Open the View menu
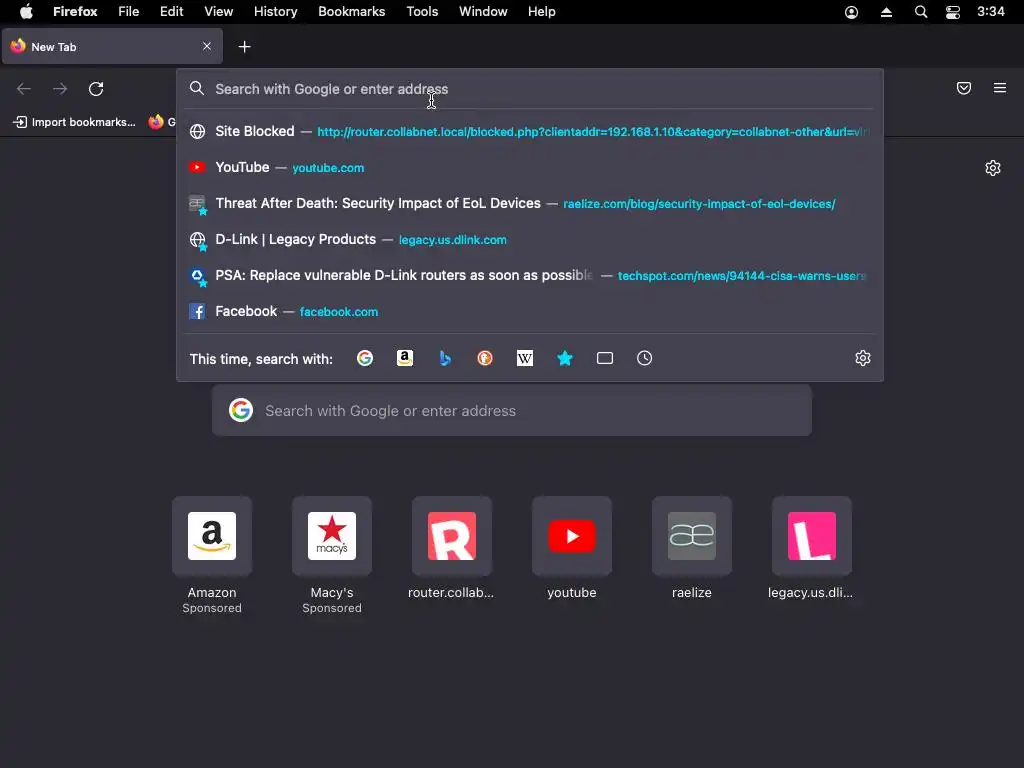The image size is (1024, 768). tap(218, 12)
